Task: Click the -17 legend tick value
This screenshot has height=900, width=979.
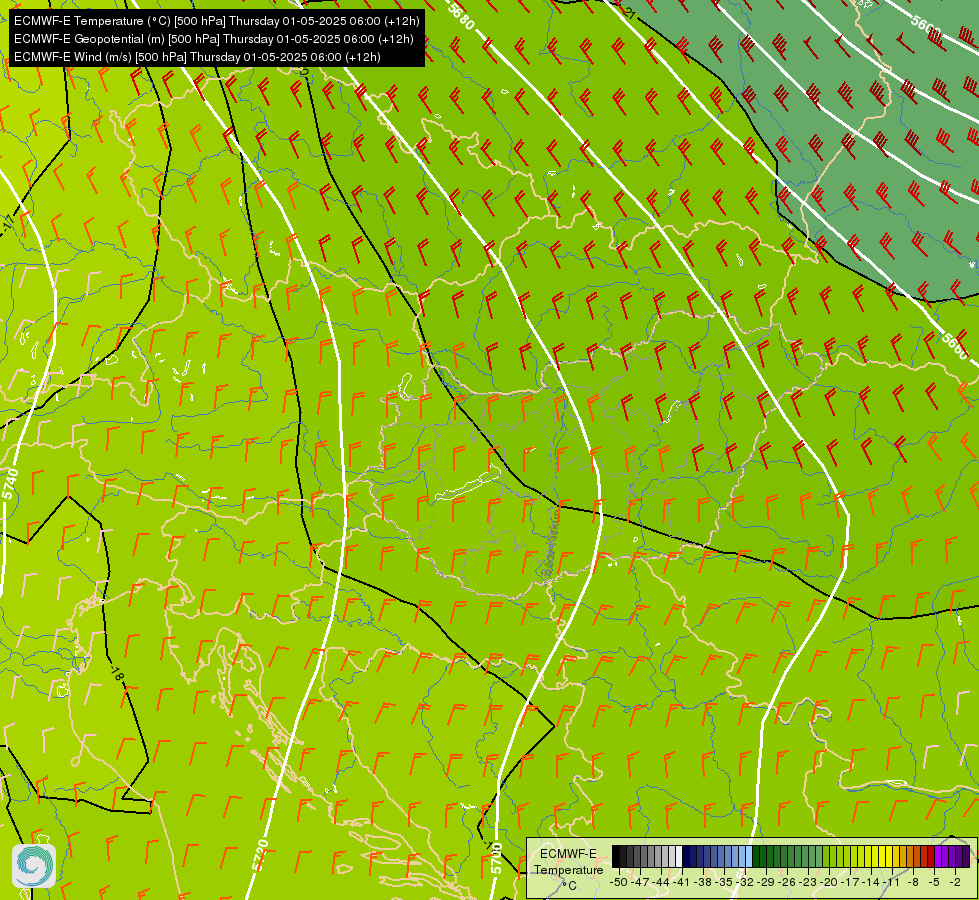Action: click(851, 882)
